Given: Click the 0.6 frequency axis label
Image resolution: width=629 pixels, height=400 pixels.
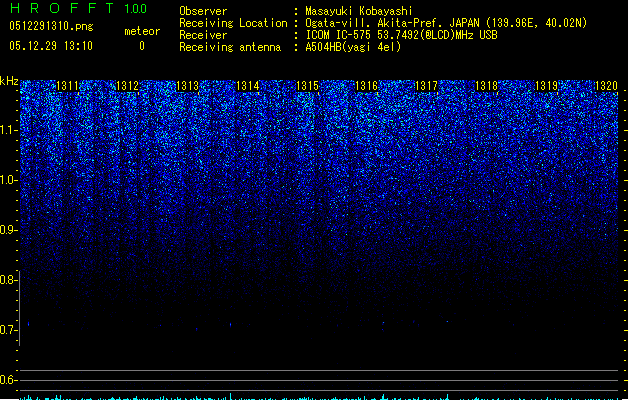Looking at the screenshot, I should click(x=8, y=380).
